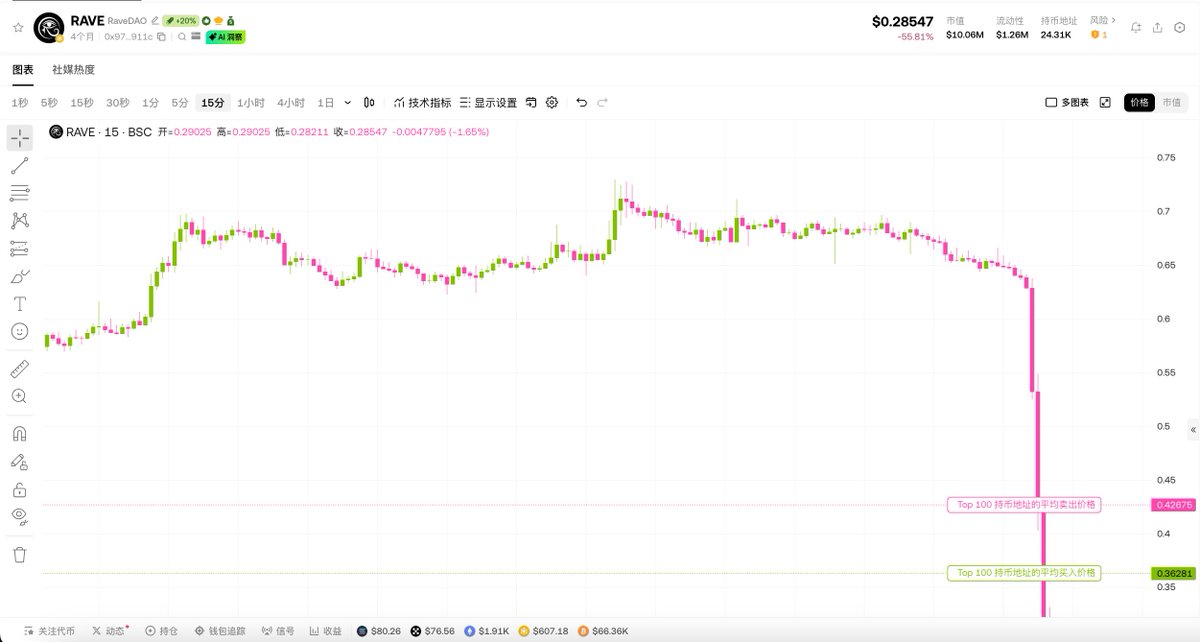The height and width of the screenshot is (642, 1200).
Task: Select the crosshair cursor tool
Action: [20, 138]
